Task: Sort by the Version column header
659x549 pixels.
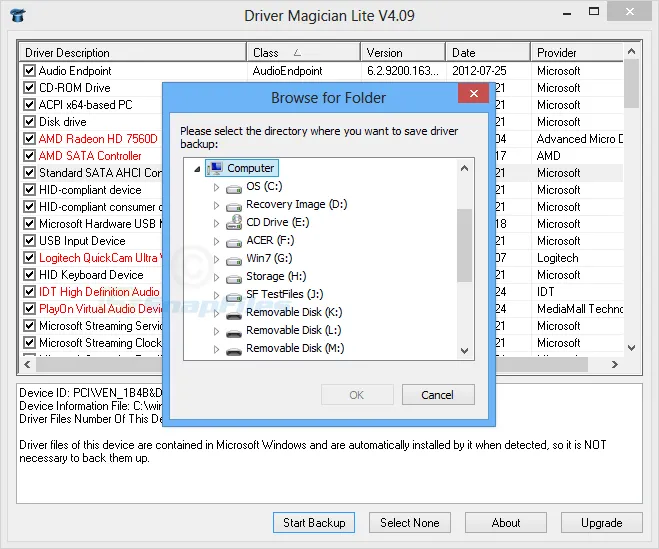Action: click(403, 53)
